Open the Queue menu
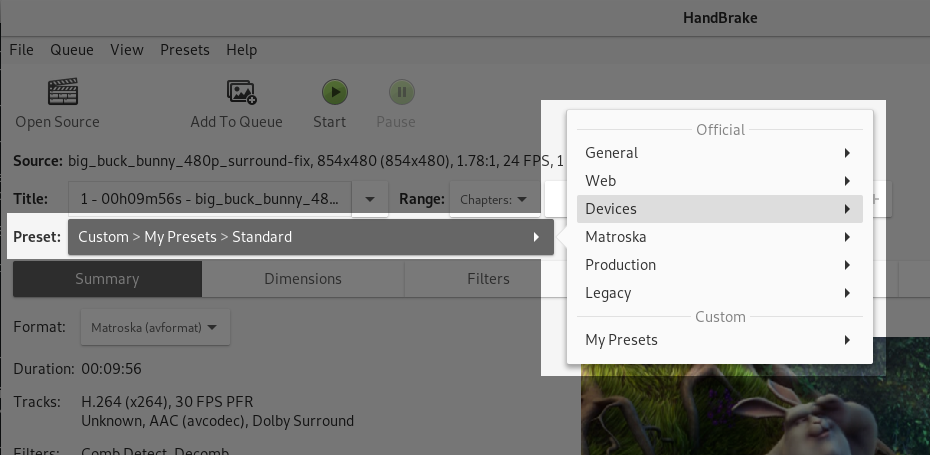 (71, 50)
